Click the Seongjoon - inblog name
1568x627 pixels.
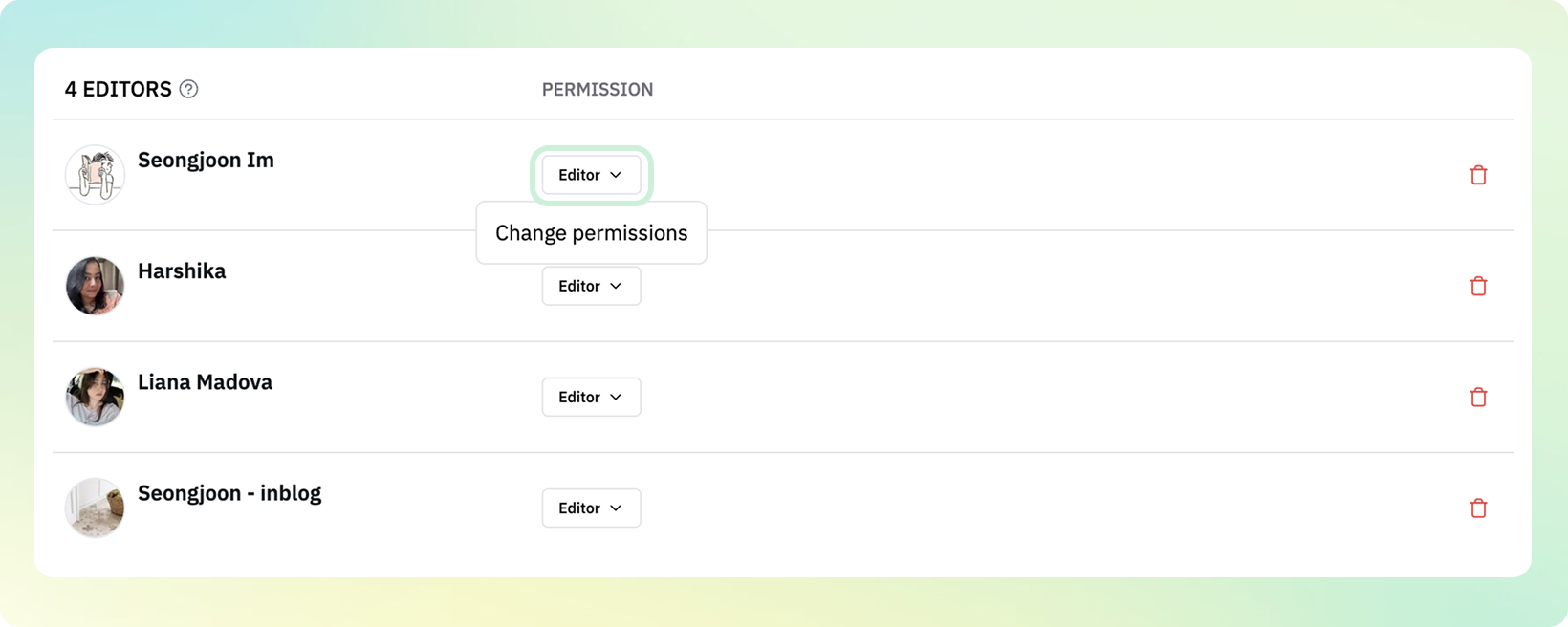tap(229, 493)
